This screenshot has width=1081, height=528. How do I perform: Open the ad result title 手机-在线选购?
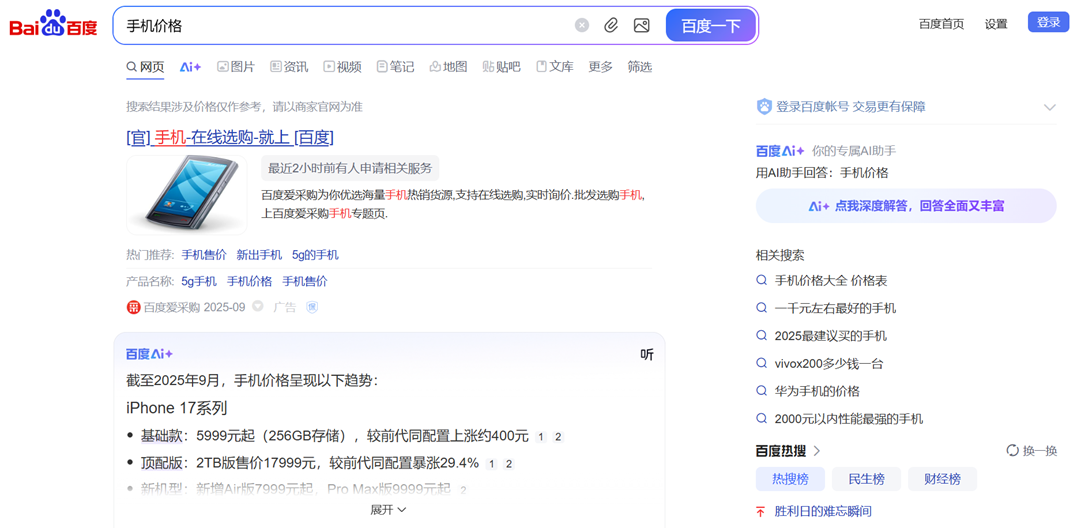coord(230,137)
